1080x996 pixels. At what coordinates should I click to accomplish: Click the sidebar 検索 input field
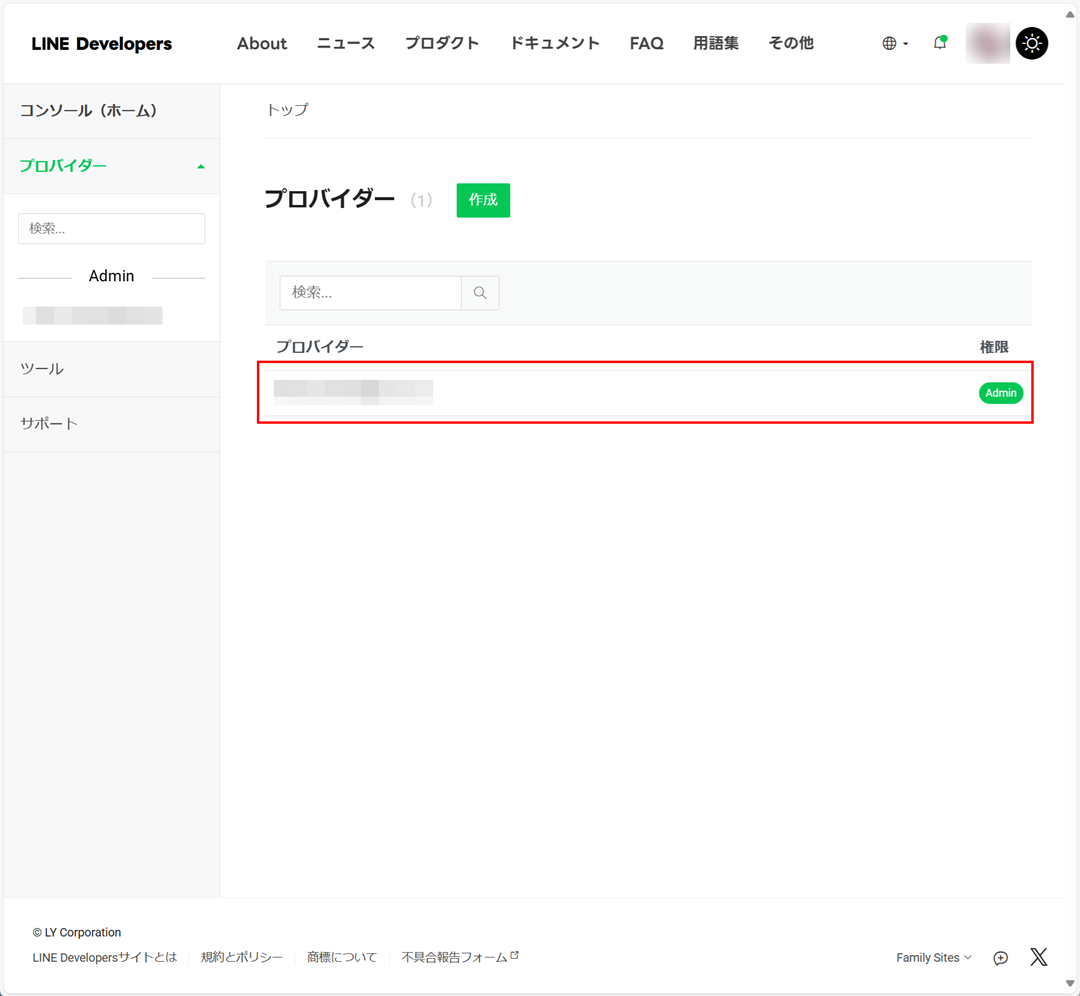(x=112, y=228)
